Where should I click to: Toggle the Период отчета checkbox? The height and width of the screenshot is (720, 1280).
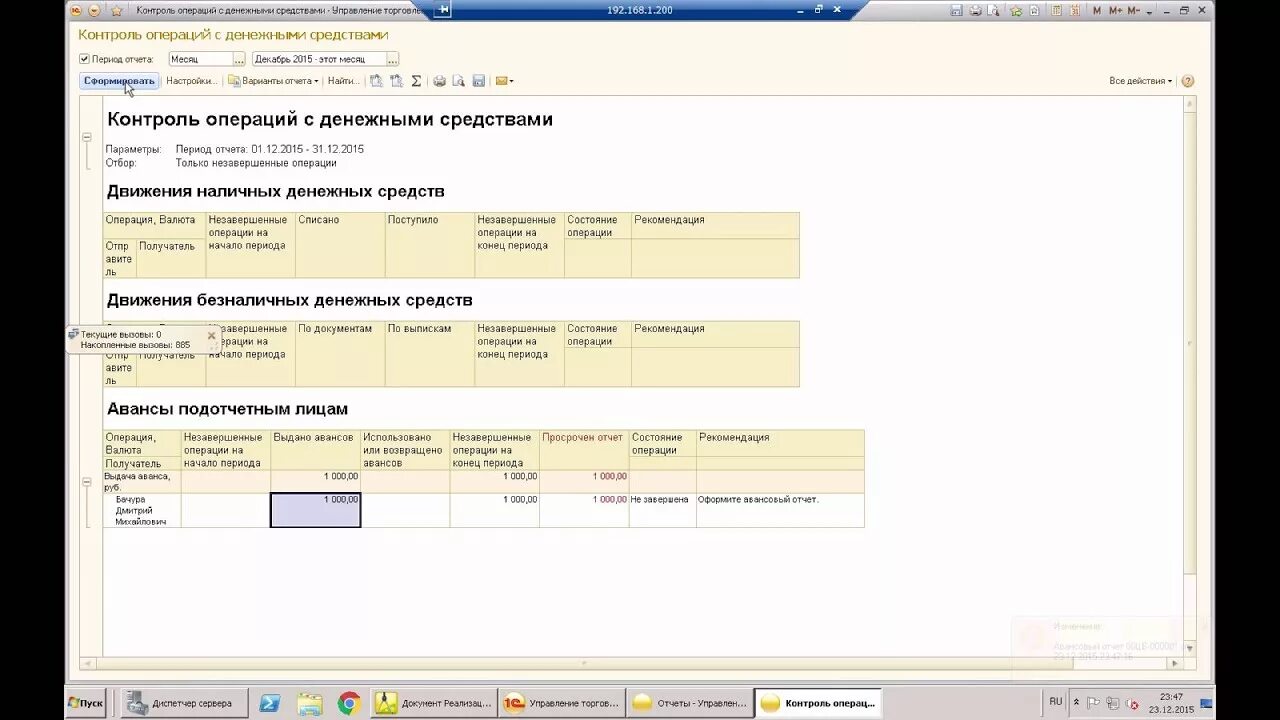tap(85, 59)
